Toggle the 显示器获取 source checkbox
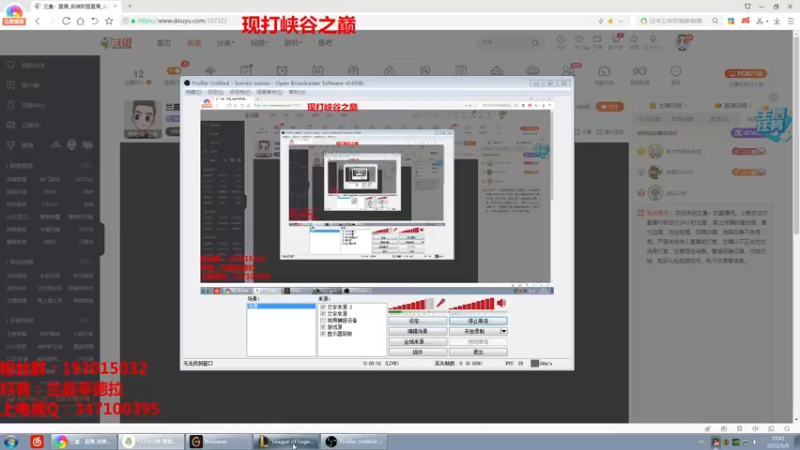 coord(323,334)
